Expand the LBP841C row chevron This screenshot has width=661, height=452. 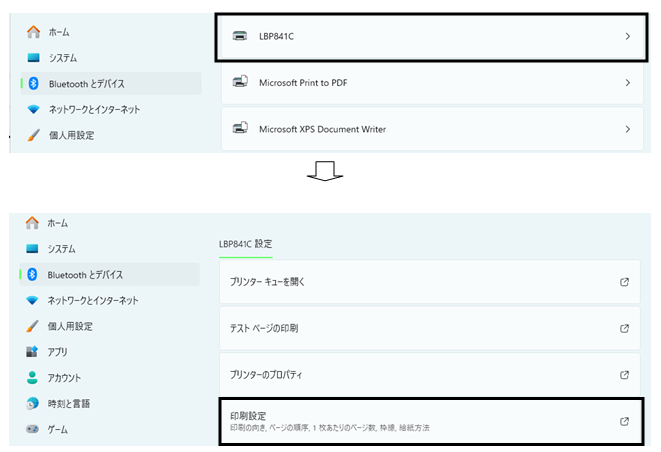(x=627, y=36)
